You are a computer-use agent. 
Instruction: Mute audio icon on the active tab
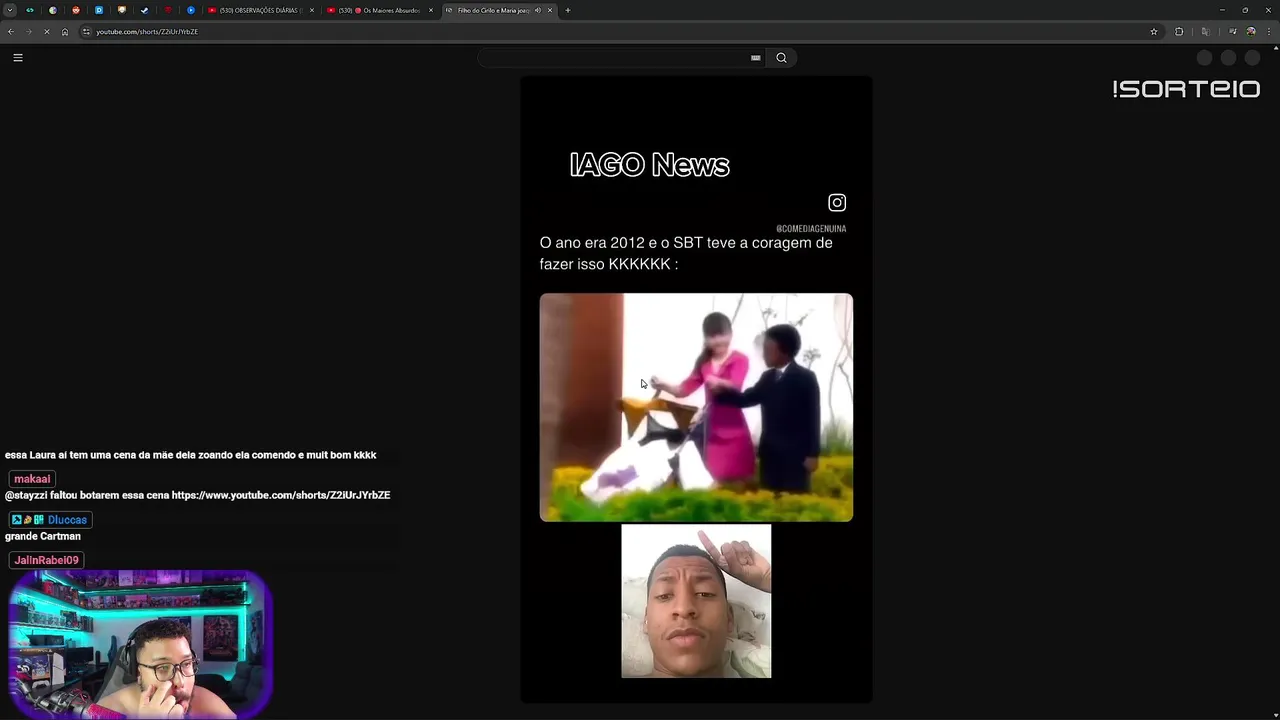(538, 10)
